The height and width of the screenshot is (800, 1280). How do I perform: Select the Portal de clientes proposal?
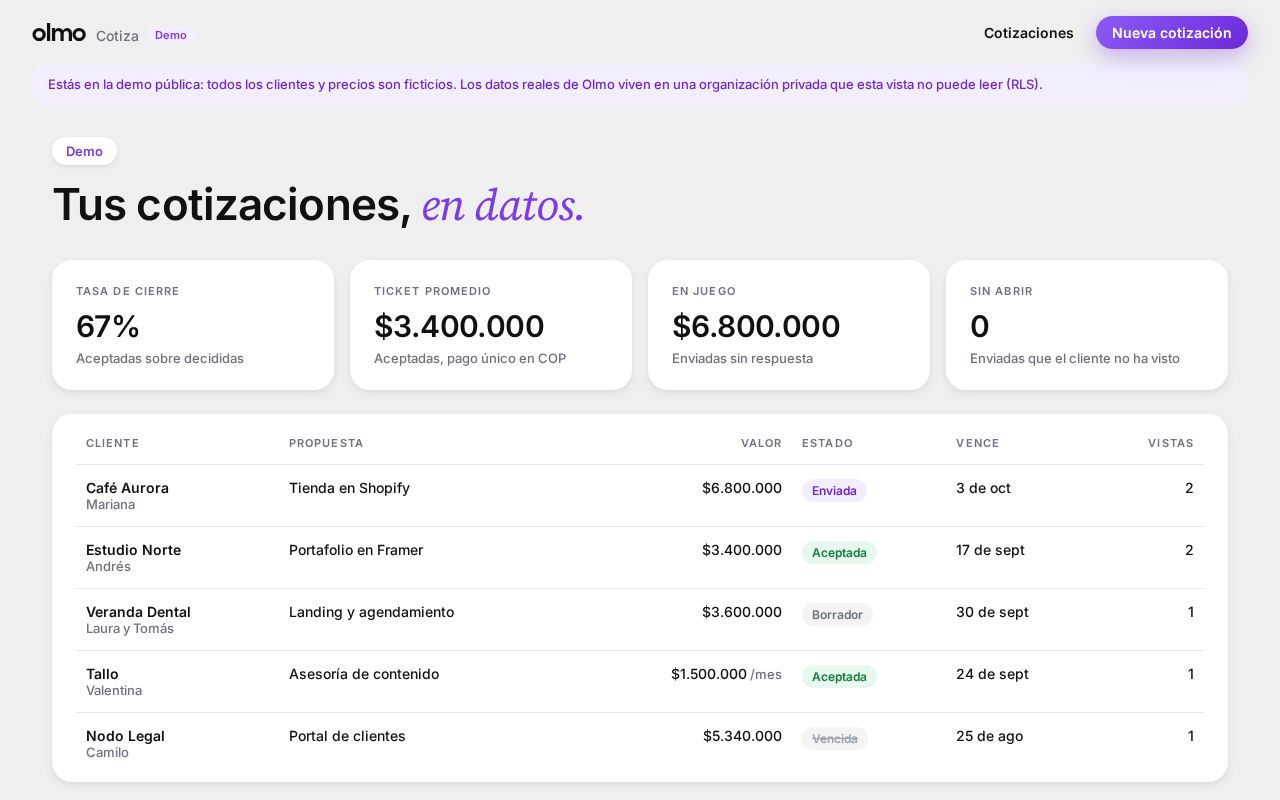click(347, 736)
